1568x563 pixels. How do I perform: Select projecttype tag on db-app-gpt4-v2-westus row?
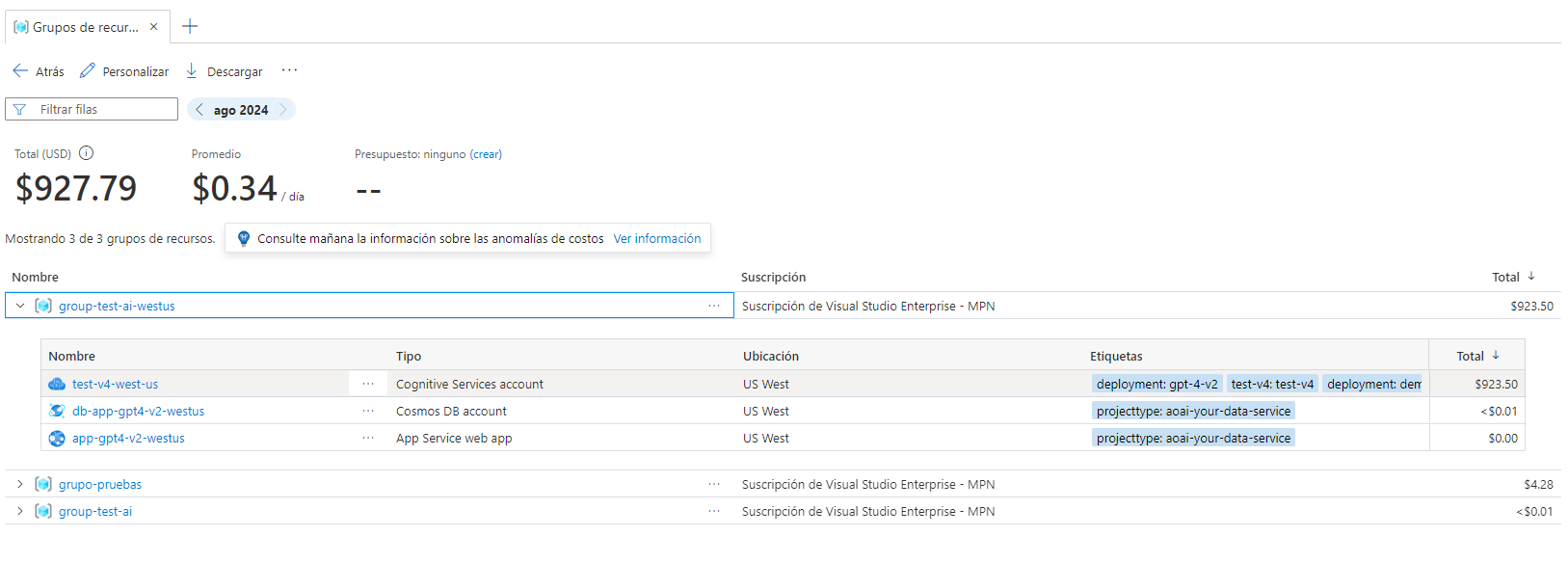pos(1193,411)
